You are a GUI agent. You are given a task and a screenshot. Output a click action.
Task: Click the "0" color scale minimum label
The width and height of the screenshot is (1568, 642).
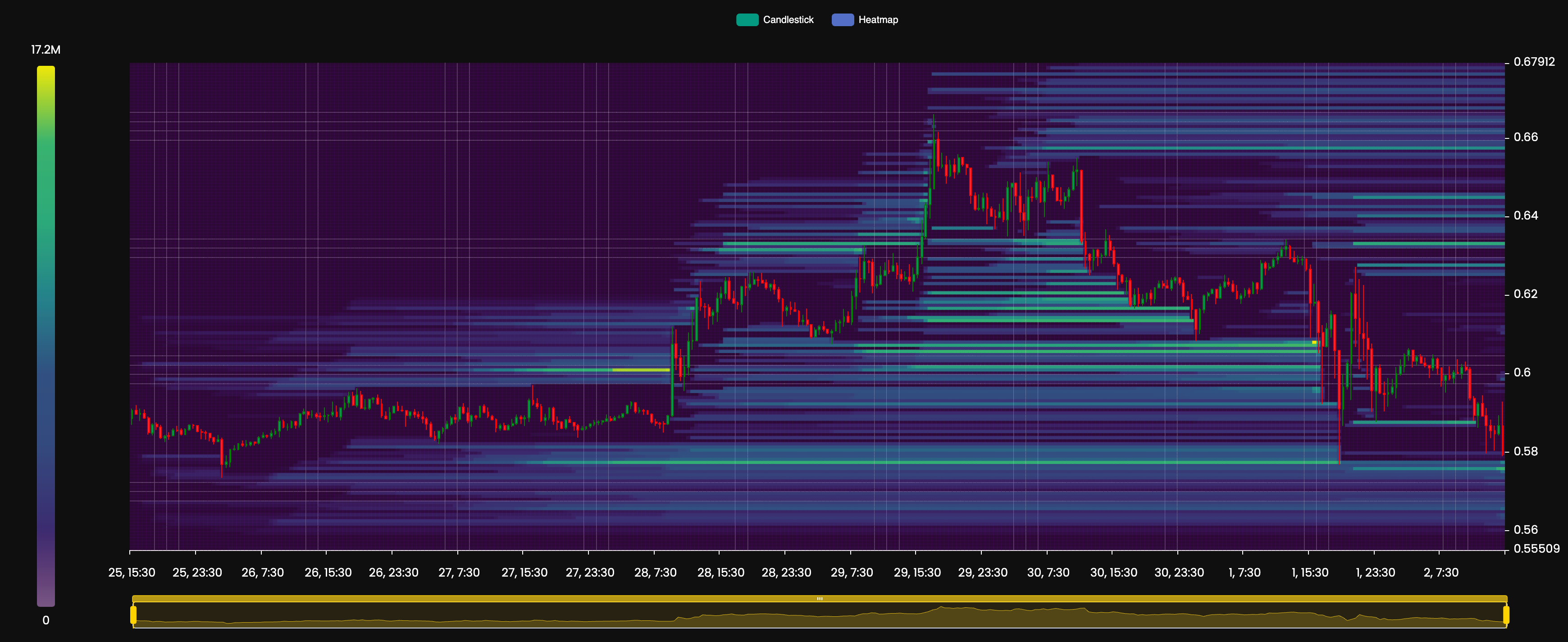46,620
